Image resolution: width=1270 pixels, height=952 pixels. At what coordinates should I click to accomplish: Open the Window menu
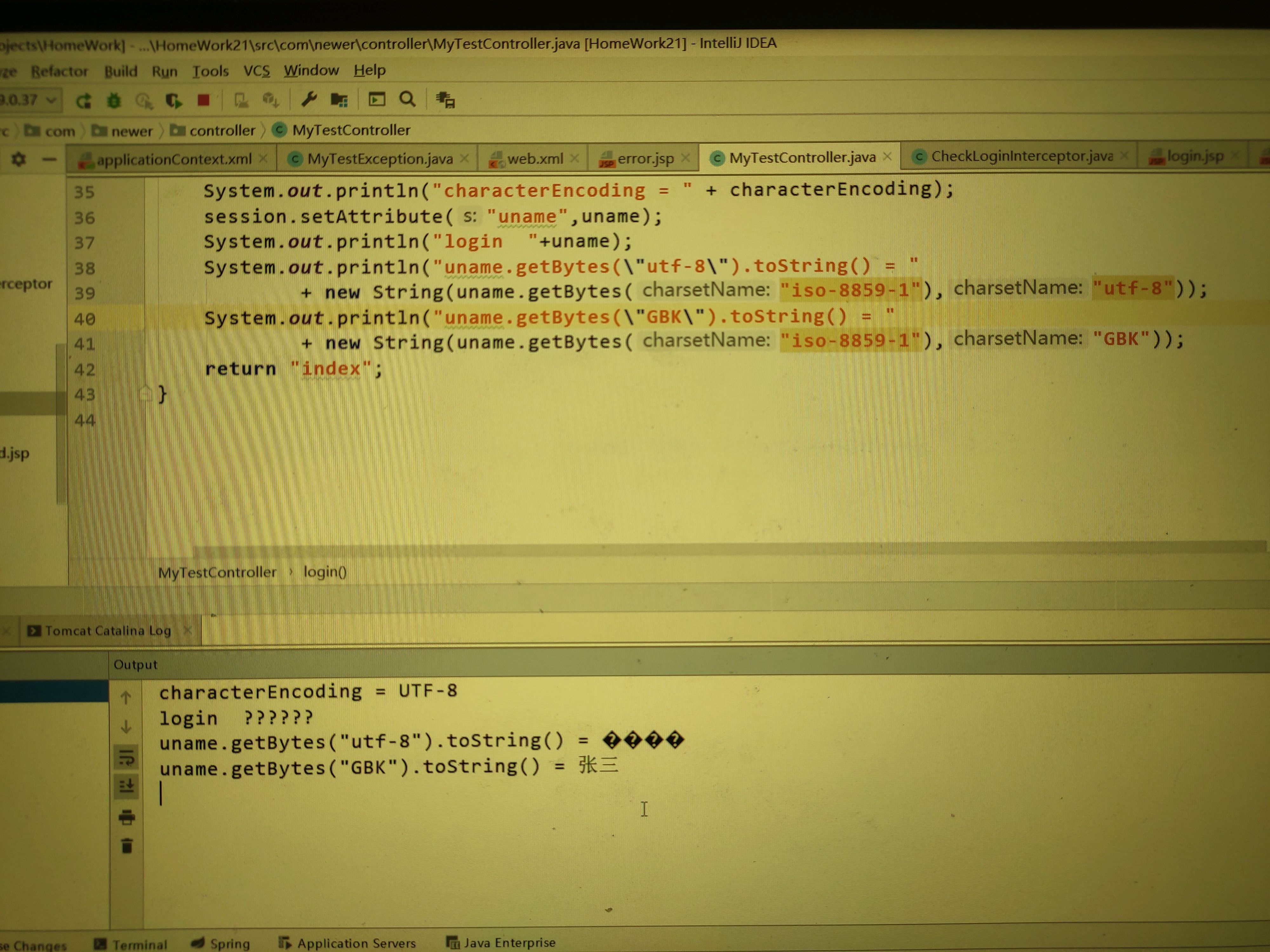pyautogui.click(x=311, y=70)
